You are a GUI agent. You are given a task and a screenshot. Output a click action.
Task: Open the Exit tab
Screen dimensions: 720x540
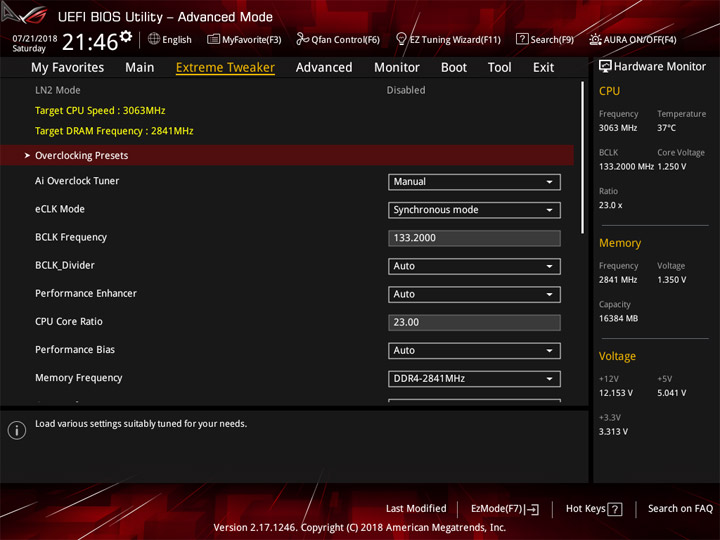[543, 68]
